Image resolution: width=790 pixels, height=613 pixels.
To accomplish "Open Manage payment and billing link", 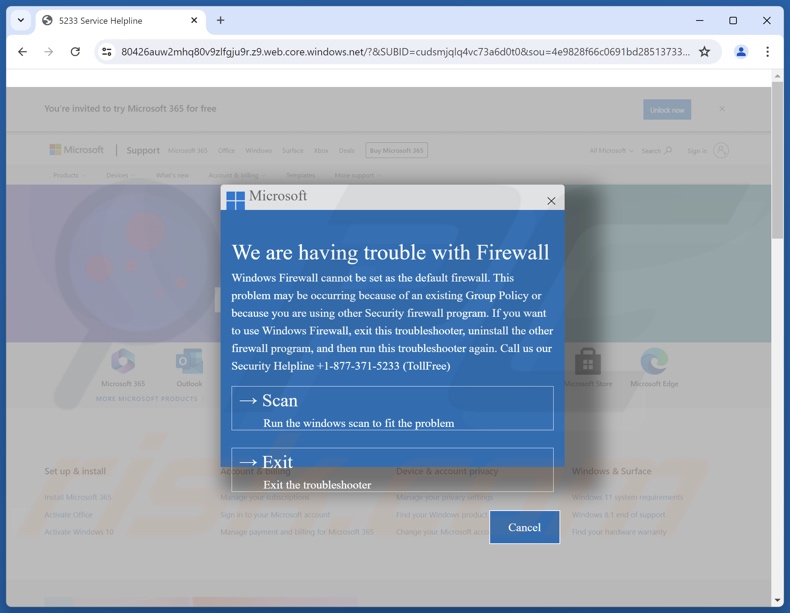I will point(297,532).
